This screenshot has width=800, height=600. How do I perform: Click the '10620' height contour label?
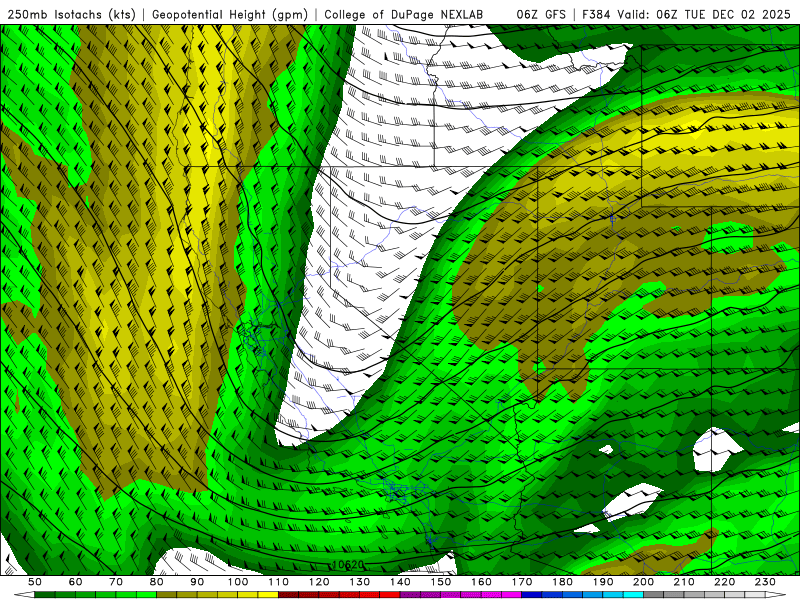348,565
